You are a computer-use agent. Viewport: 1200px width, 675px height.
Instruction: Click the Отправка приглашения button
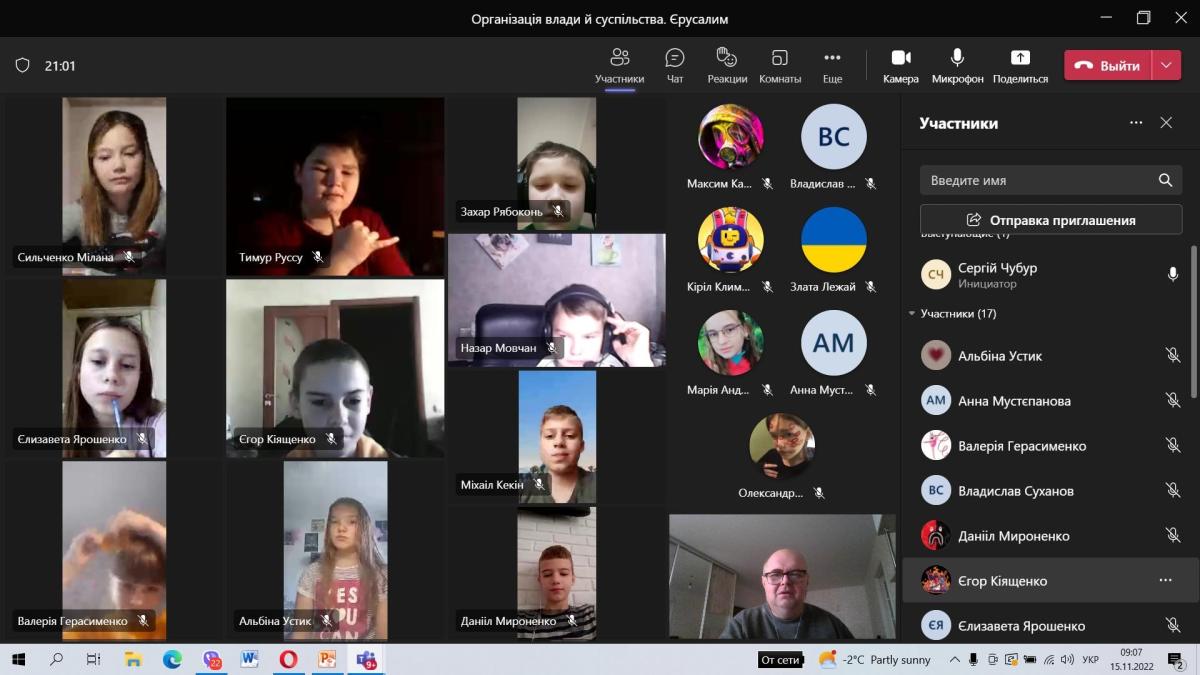pyautogui.click(x=1050, y=220)
